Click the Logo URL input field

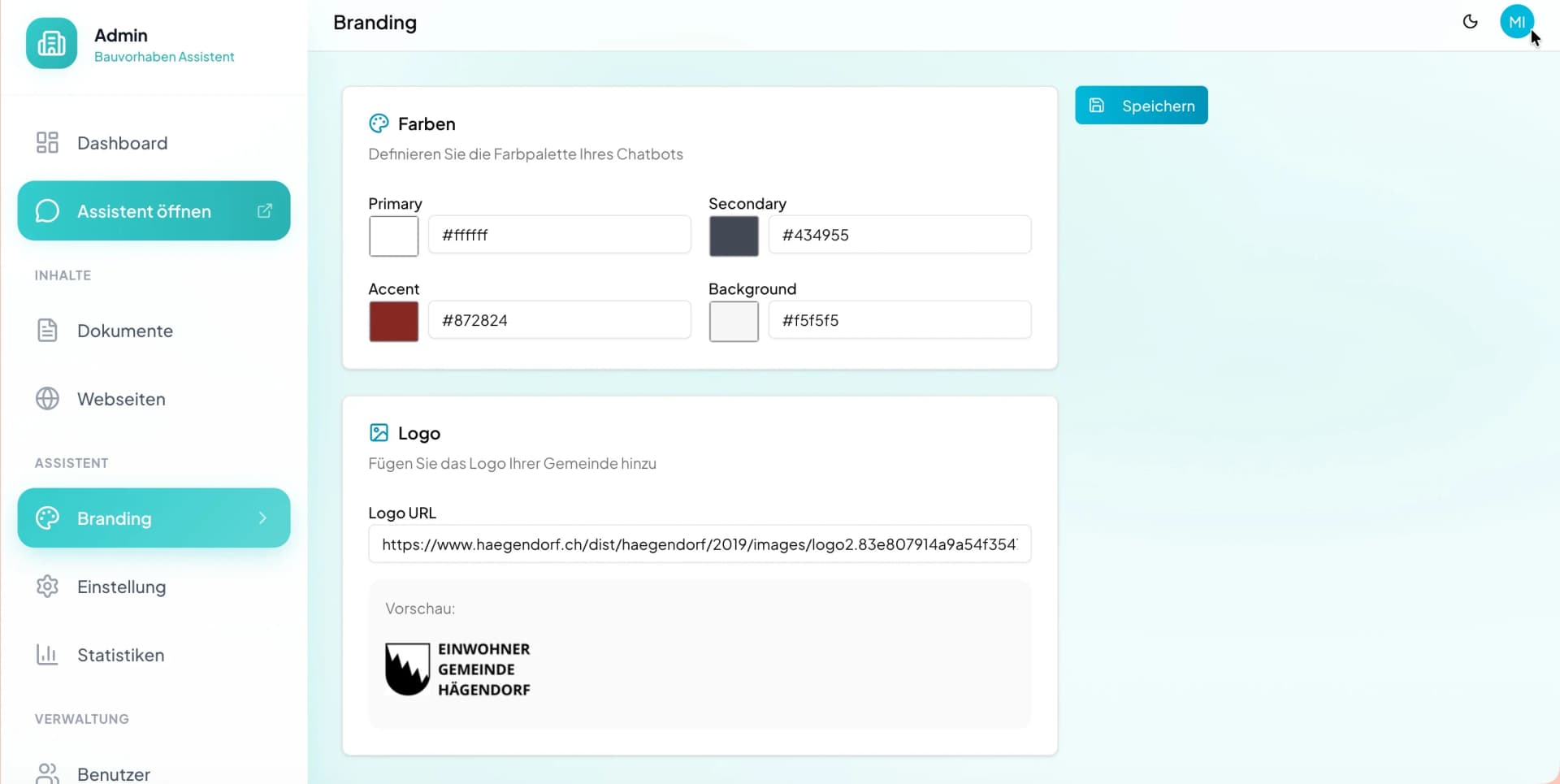(700, 544)
